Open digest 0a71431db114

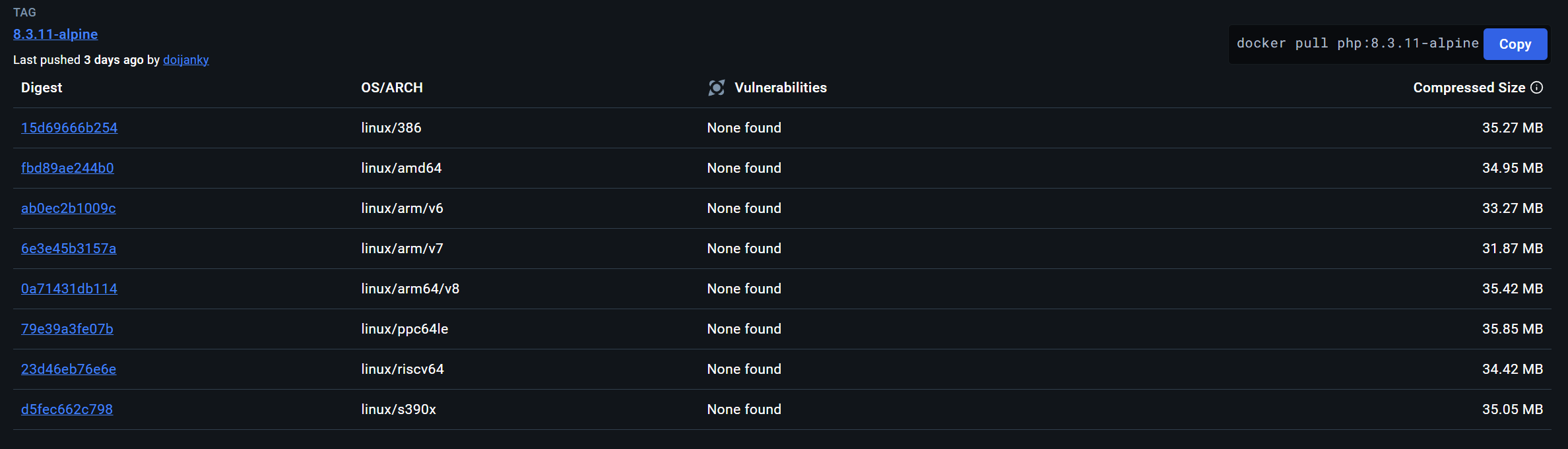[69, 289]
